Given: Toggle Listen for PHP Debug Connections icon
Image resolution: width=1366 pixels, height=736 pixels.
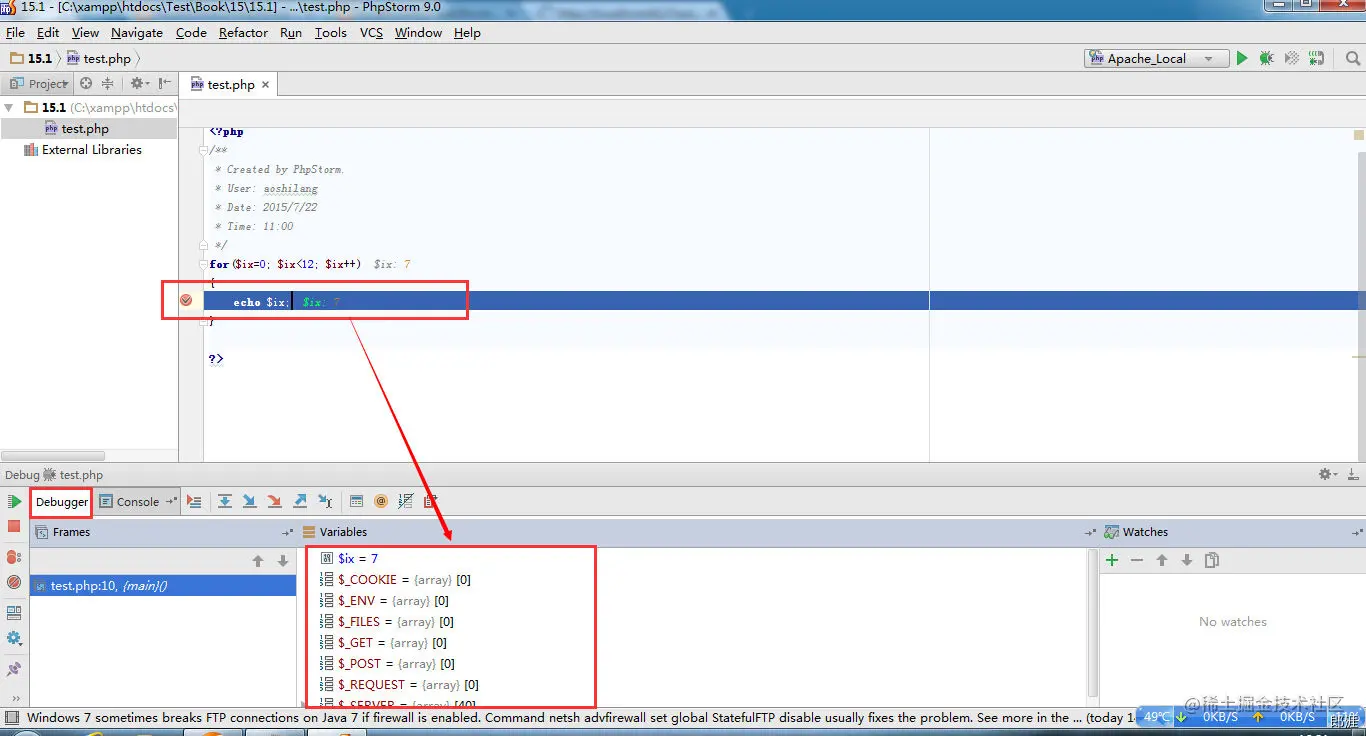Looking at the screenshot, I should [x=1316, y=59].
